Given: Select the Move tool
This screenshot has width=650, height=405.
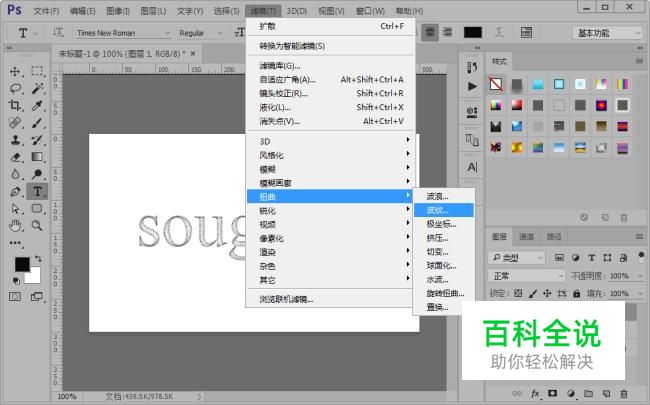Looking at the screenshot, I should point(15,71).
